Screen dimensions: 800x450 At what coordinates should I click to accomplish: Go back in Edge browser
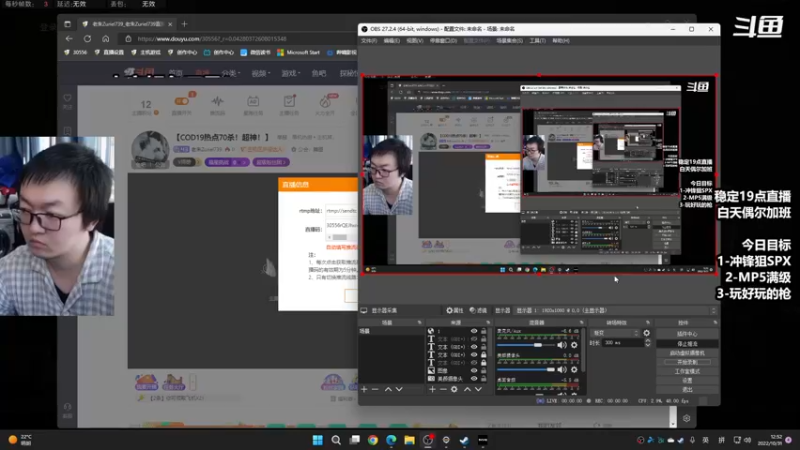tap(69, 38)
